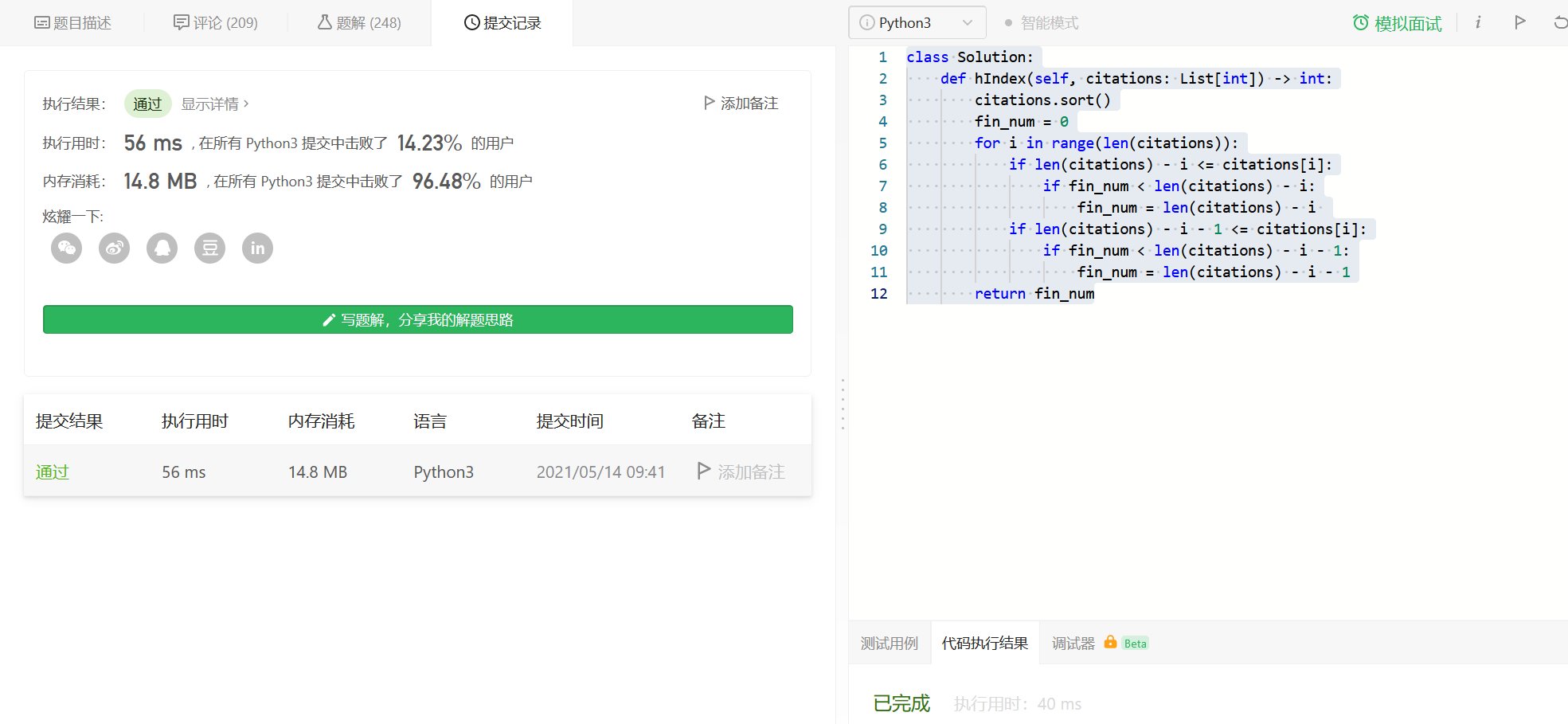Click the run play icon in toolbar
The image size is (1568, 724).
click(1519, 22)
